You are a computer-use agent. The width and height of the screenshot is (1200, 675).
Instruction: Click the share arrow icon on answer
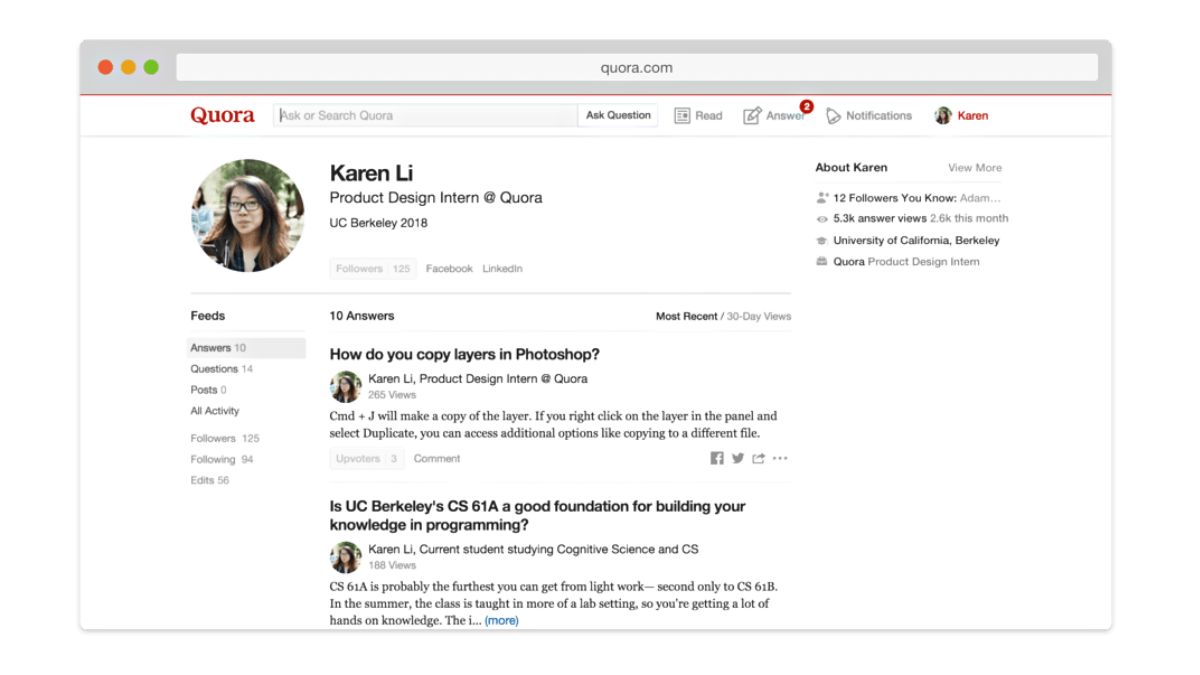(x=759, y=459)
